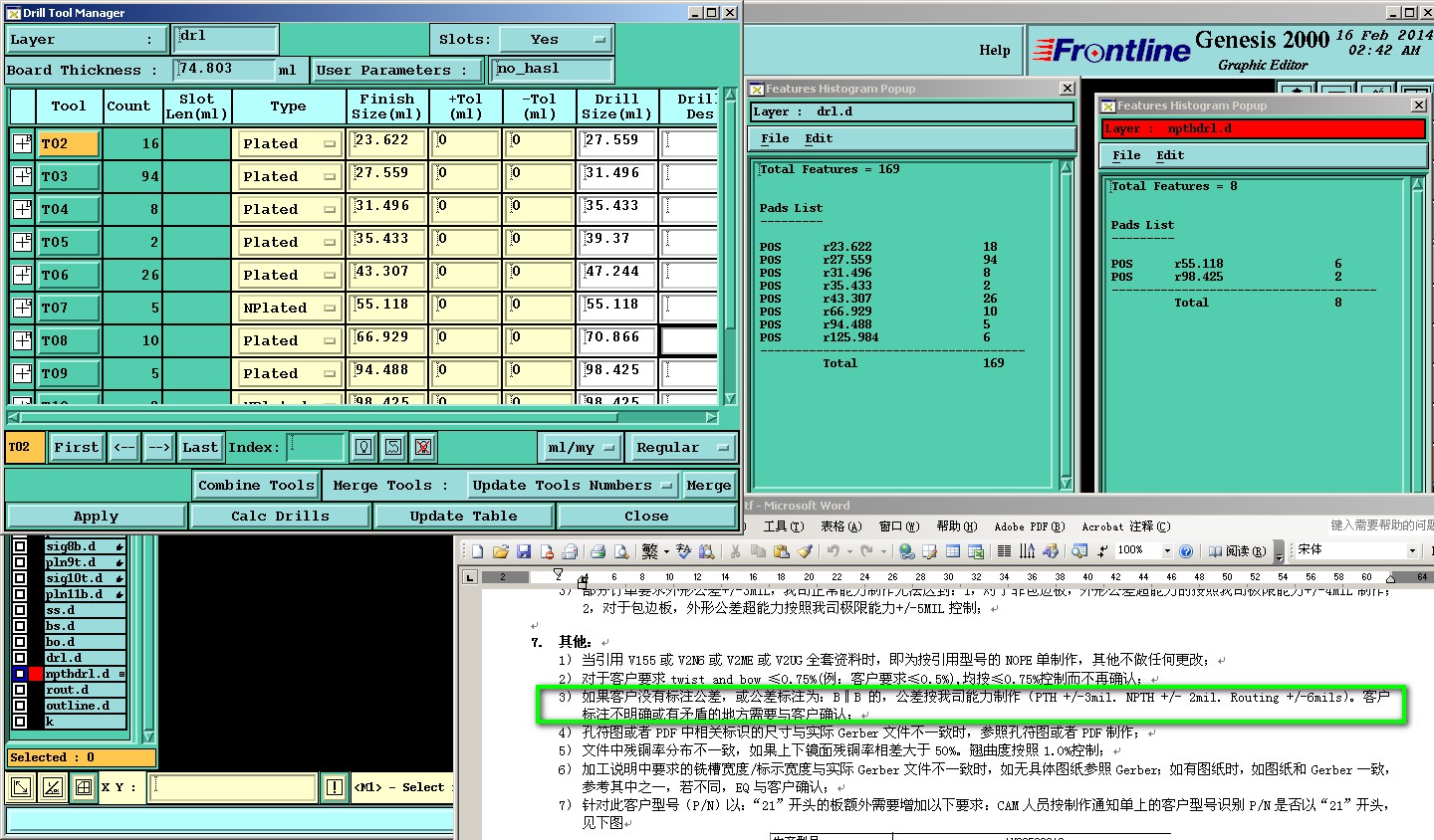
Task: Open the 工具(T) menu in Word
Action: tap(782, 526)
